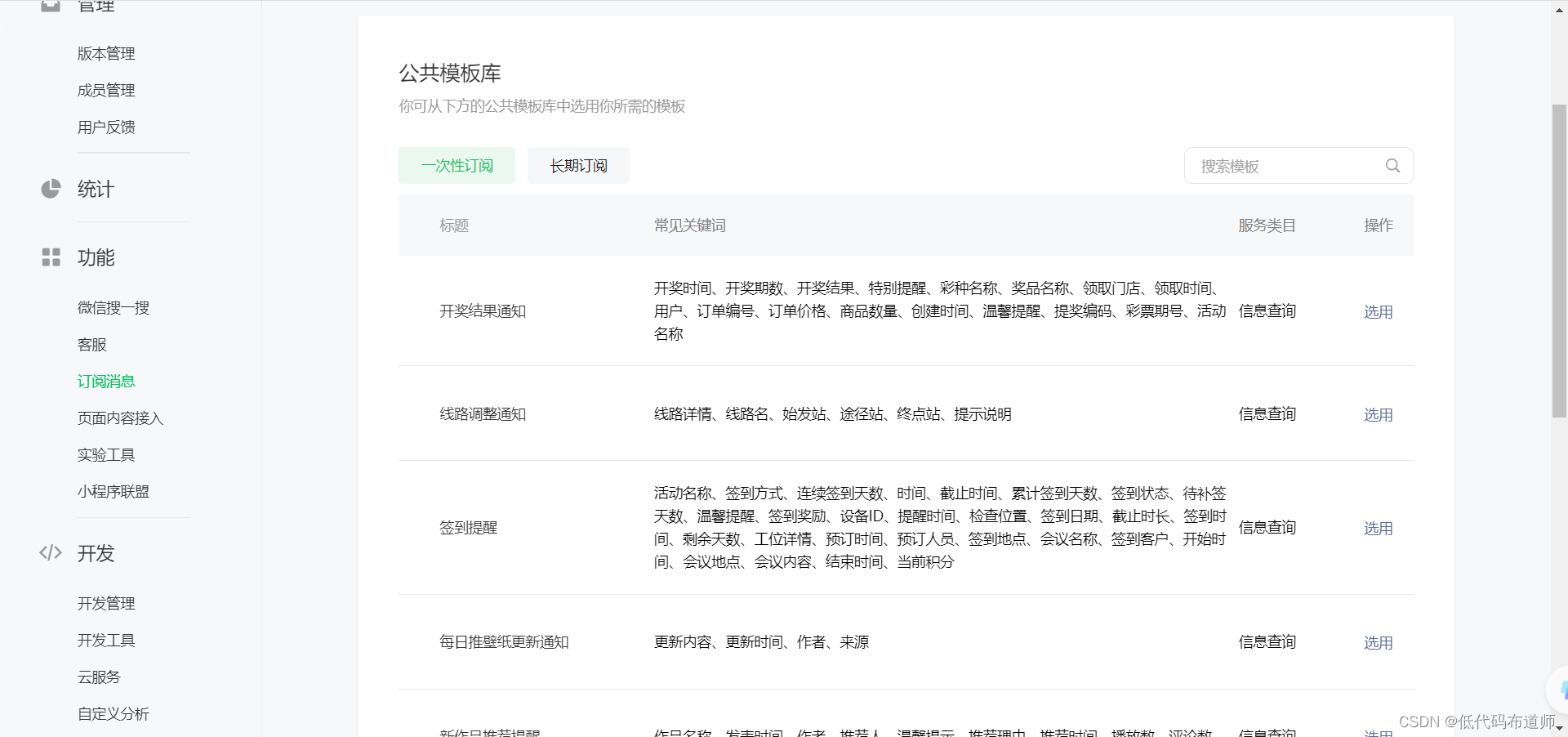Click the page's vertical scrollbar thumb
The image size is (1568, 737).
[x=1559, y=261]
